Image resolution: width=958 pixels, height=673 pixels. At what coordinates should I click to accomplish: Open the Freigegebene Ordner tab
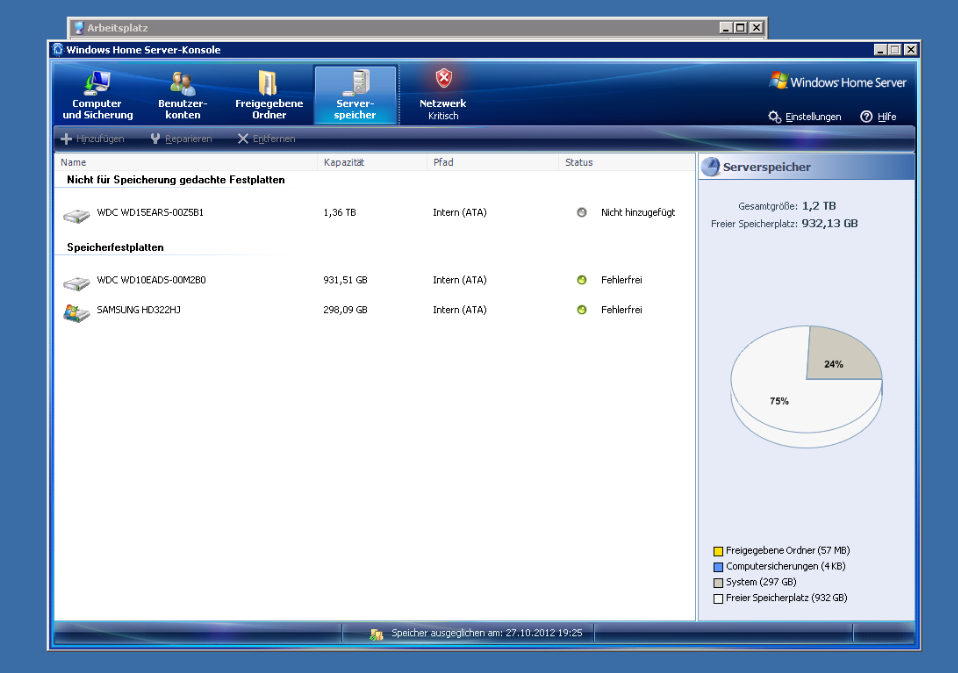click(x=269, y=95)
